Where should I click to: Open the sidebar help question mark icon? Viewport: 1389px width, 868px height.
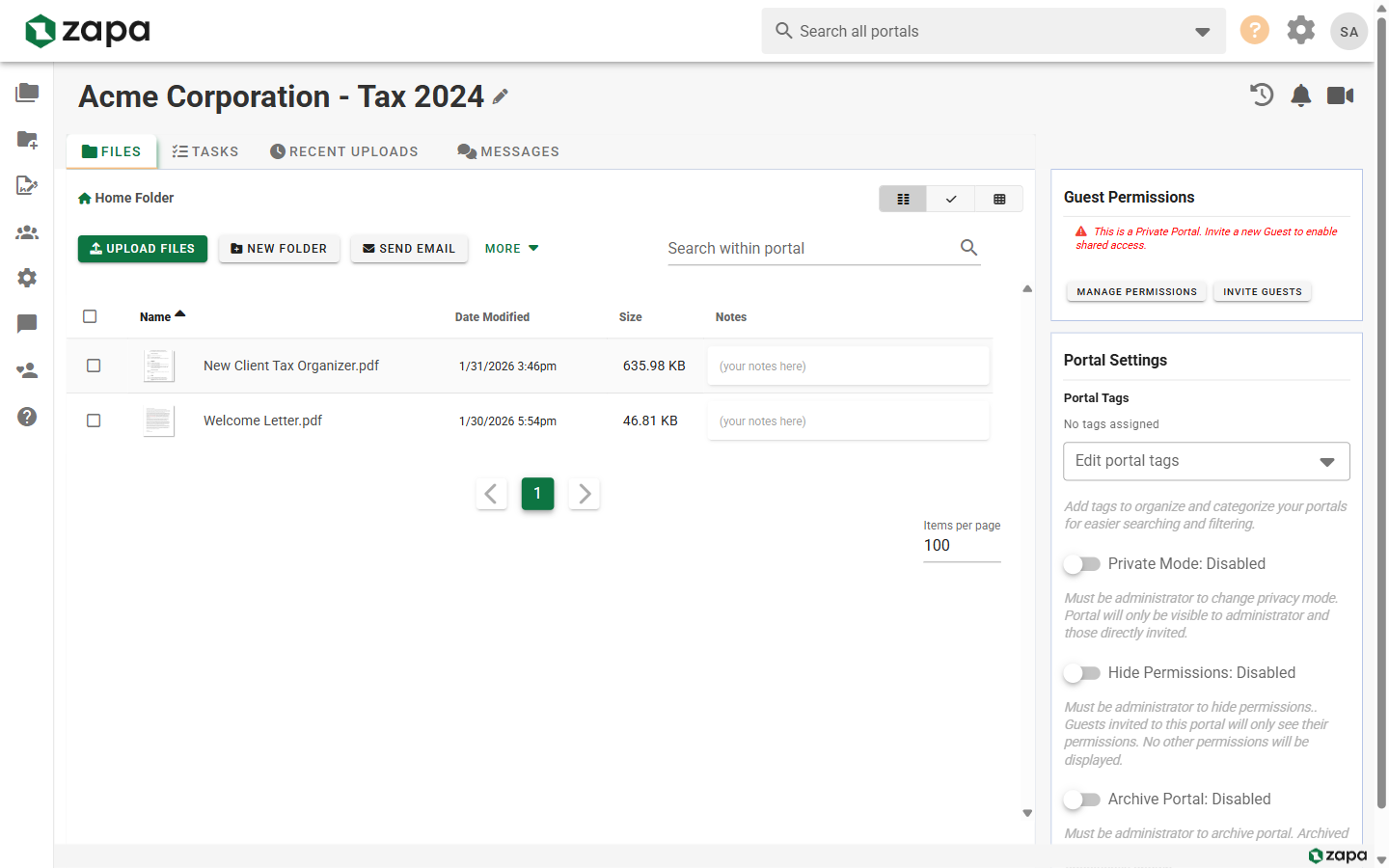tap(27, 417)
